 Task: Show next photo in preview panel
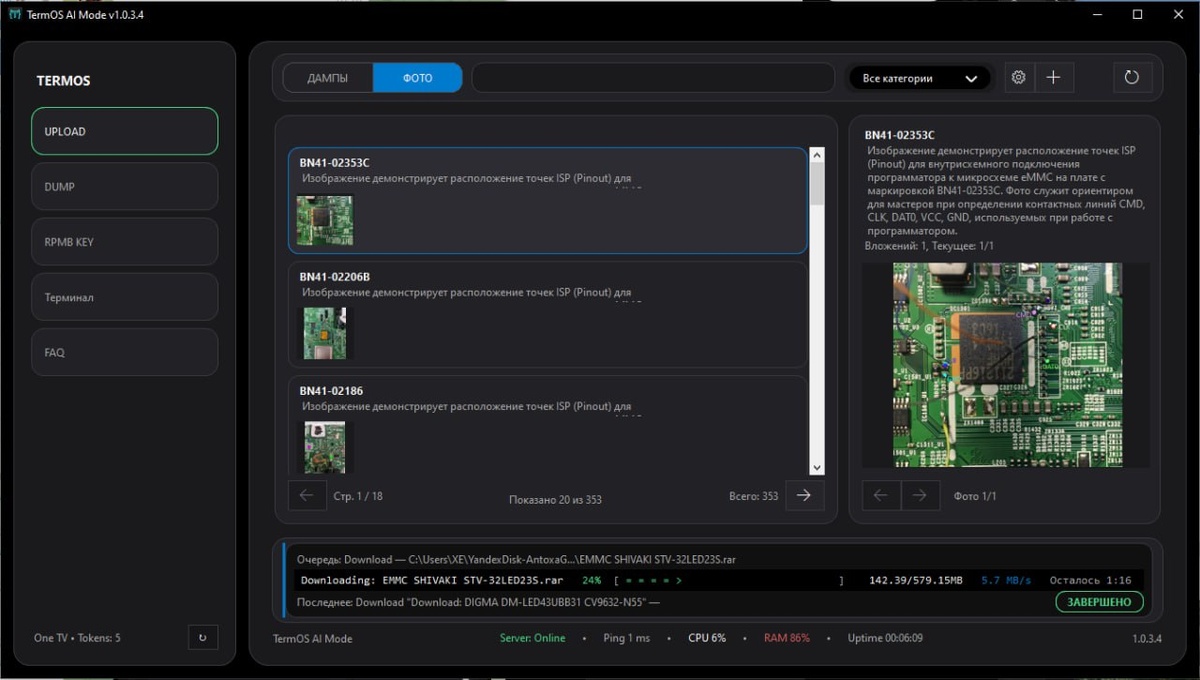(x=920, y=495)
